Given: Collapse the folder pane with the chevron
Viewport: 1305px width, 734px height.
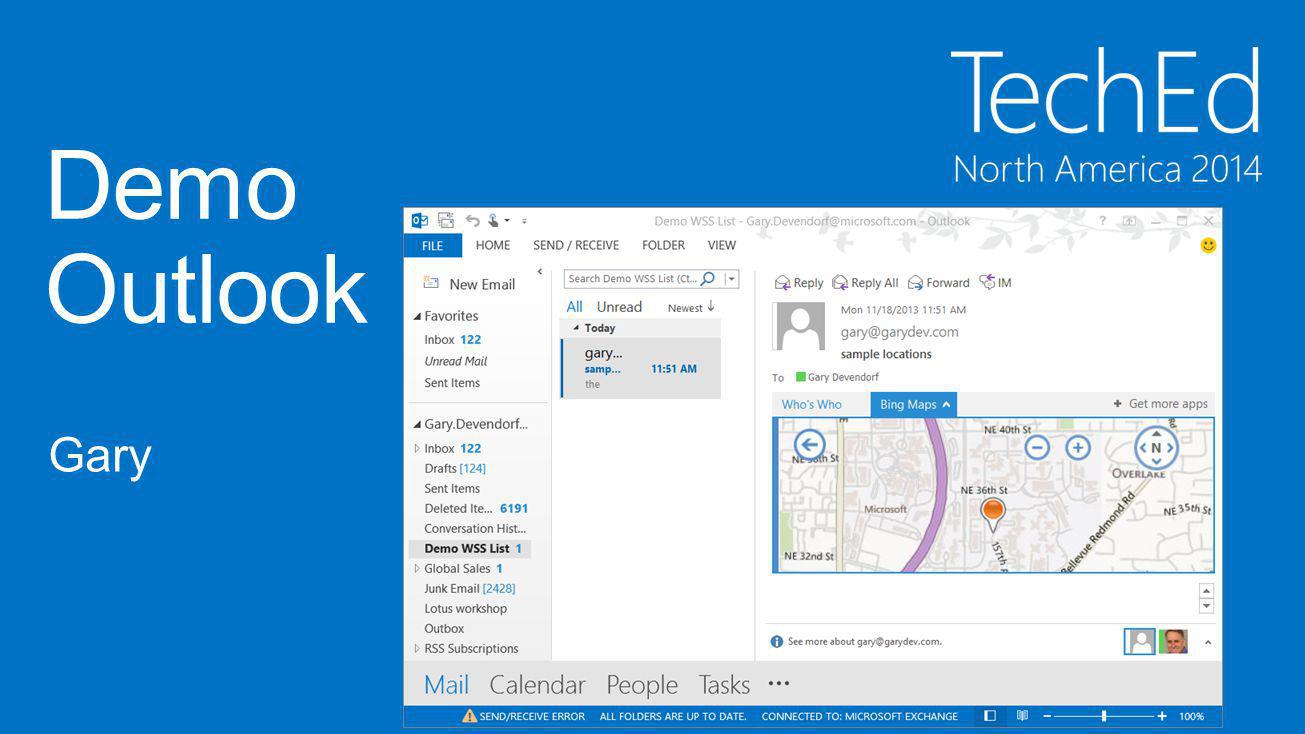Looking at the screenshot, I should click(540, 272).
